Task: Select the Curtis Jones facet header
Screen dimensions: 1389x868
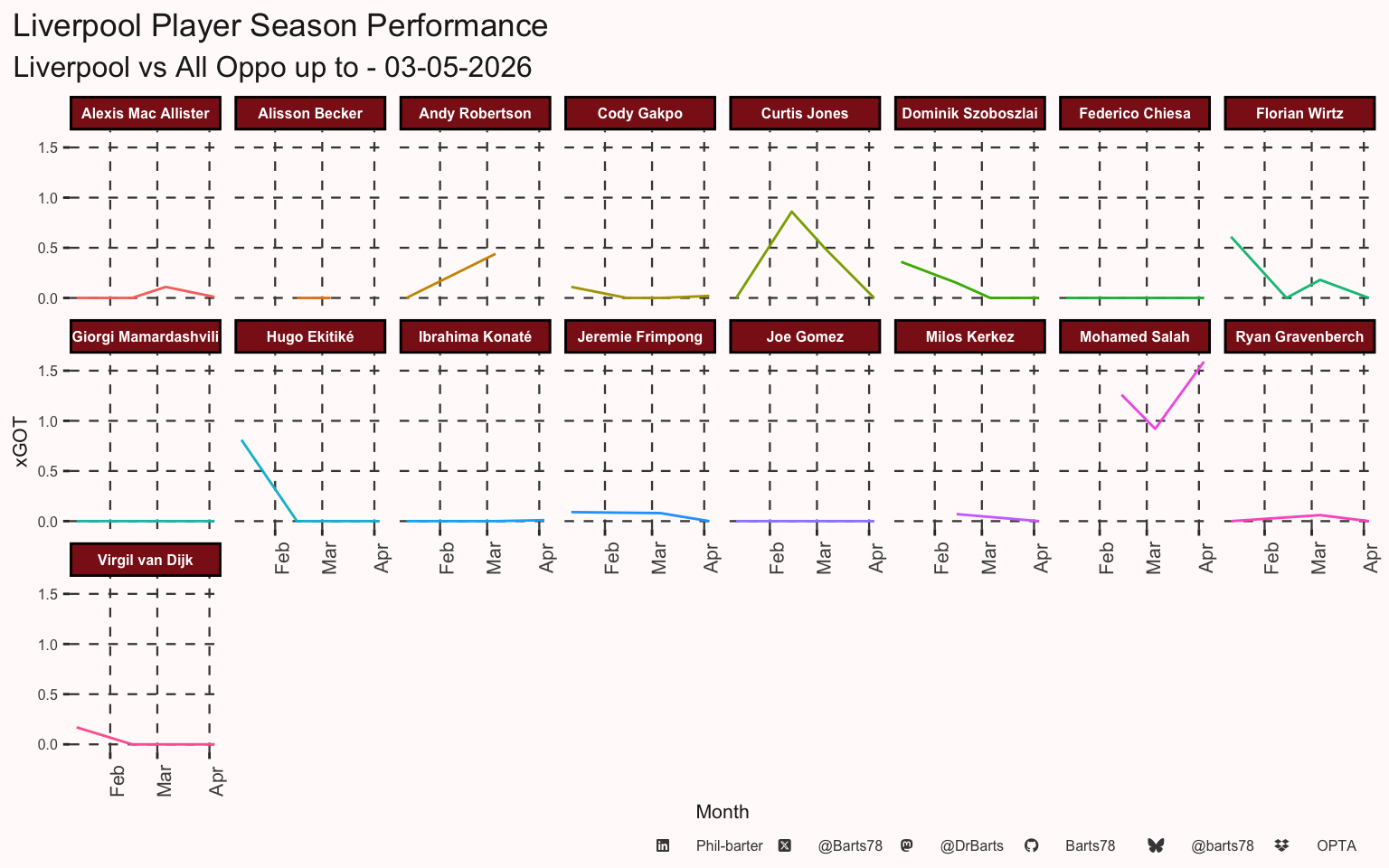Action: coord(805,113)
